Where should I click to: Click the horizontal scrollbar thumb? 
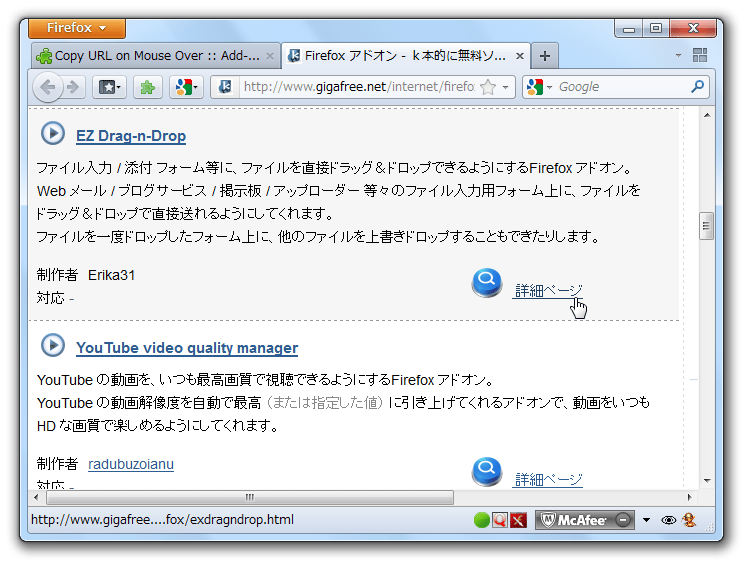(x=250, y=498)
